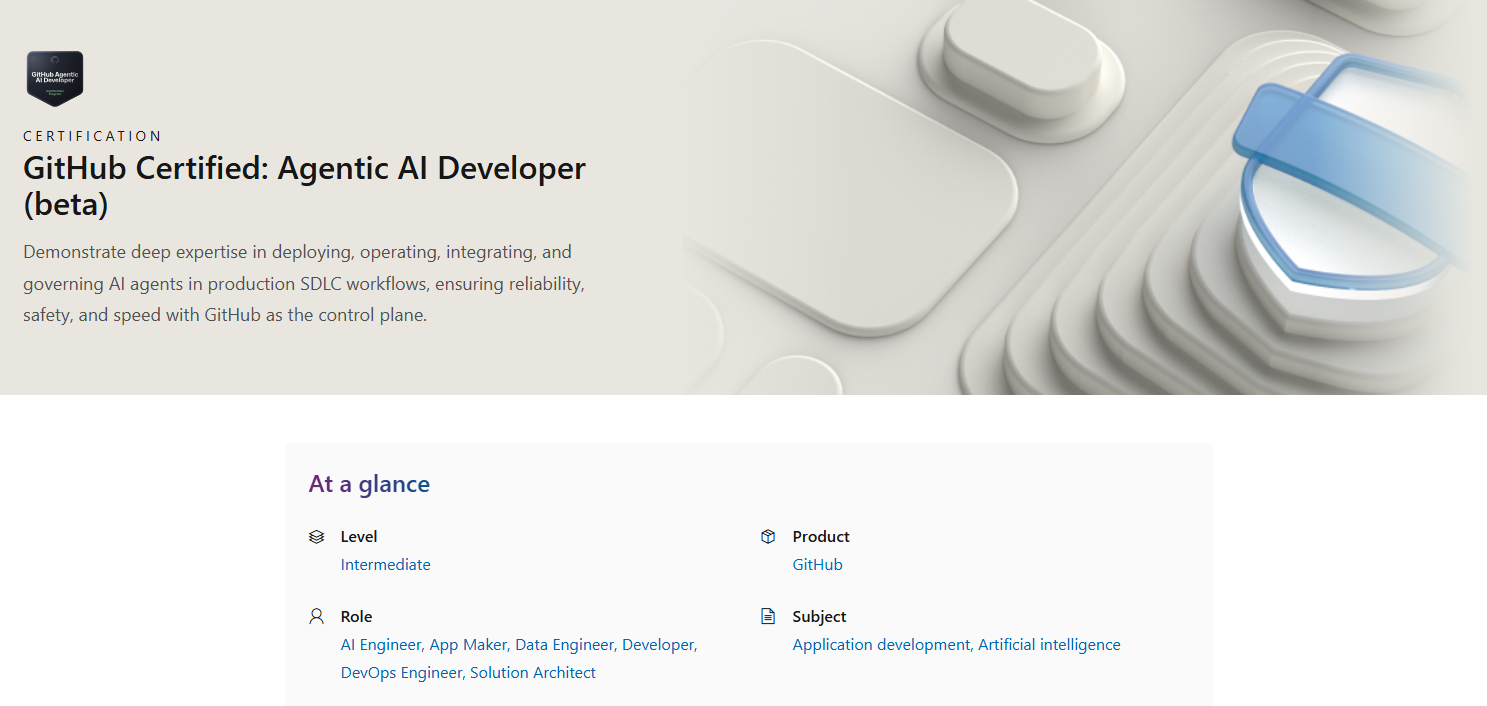This screenshot has width=1487, height=706.
Task: Open the Intermediate level link
Action: (386, 565)
